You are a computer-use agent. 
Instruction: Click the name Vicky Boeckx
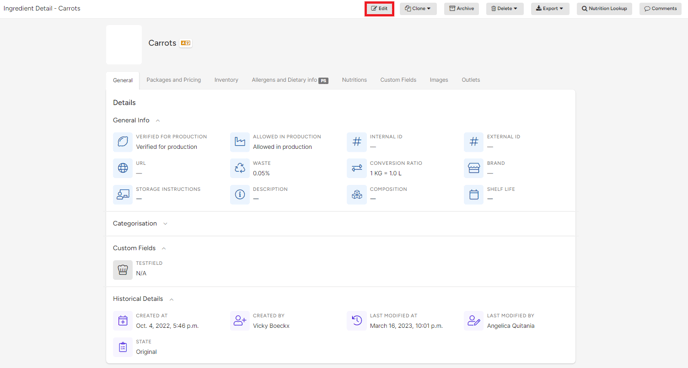click(271, 326)
